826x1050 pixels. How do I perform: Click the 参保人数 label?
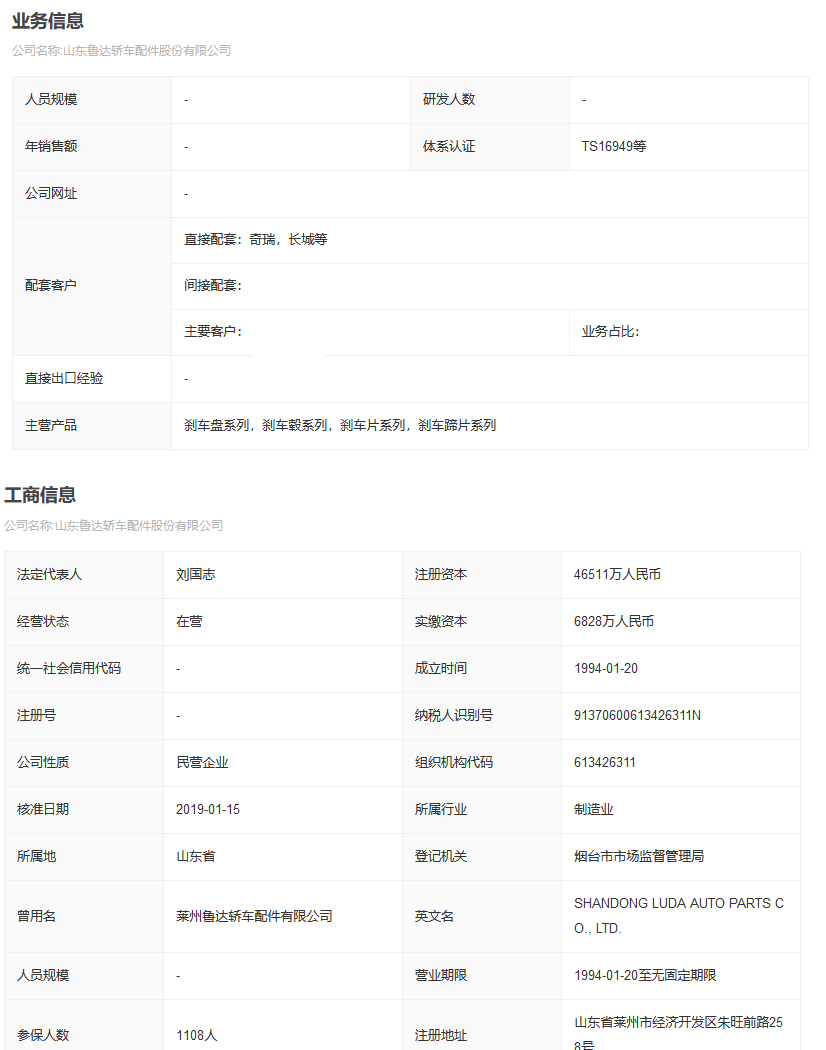point(43,1035)
